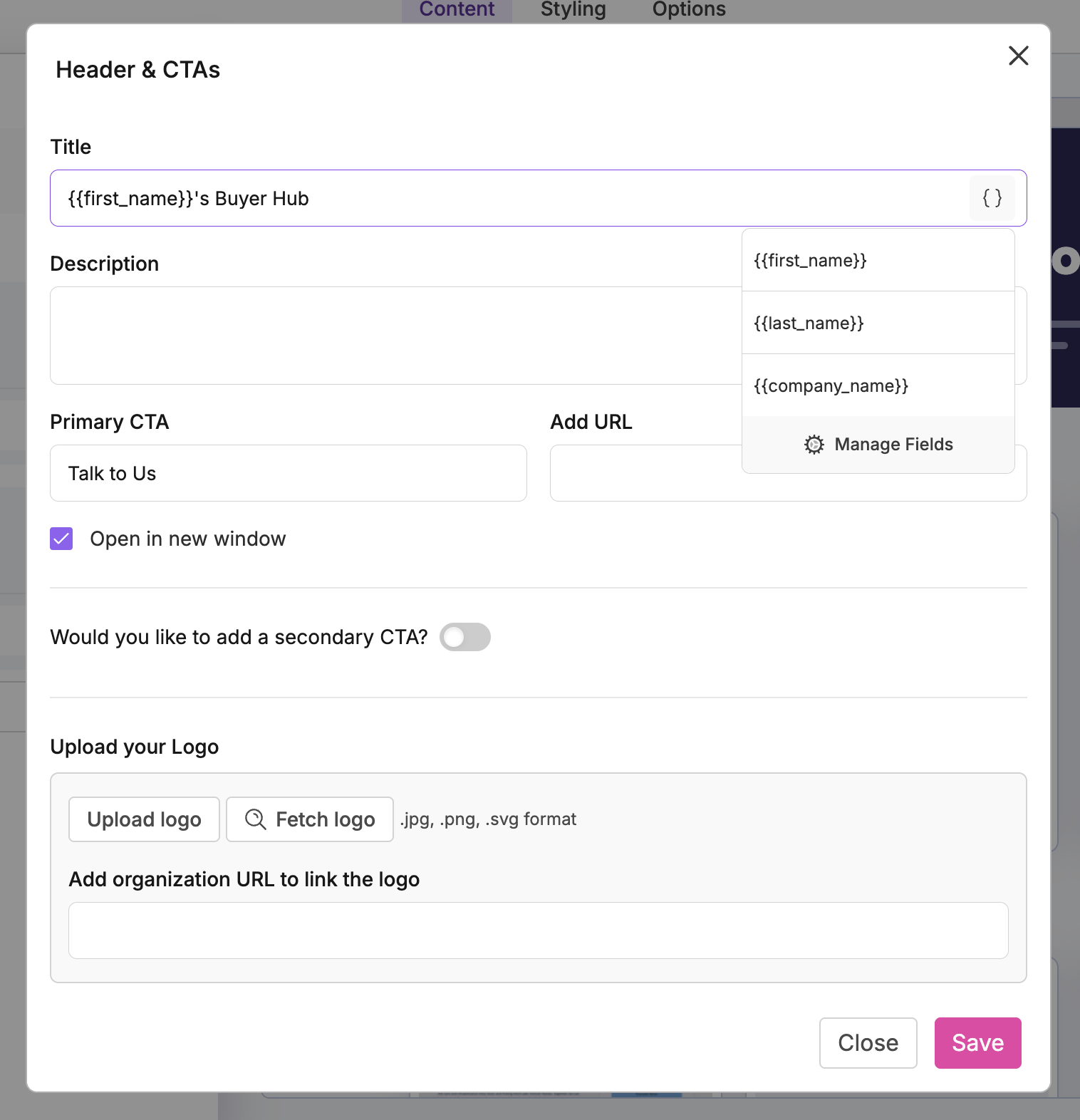1080x1120 pixels.
Task: Click the gear icon beside Manage Fields
Action: point(814,445)
